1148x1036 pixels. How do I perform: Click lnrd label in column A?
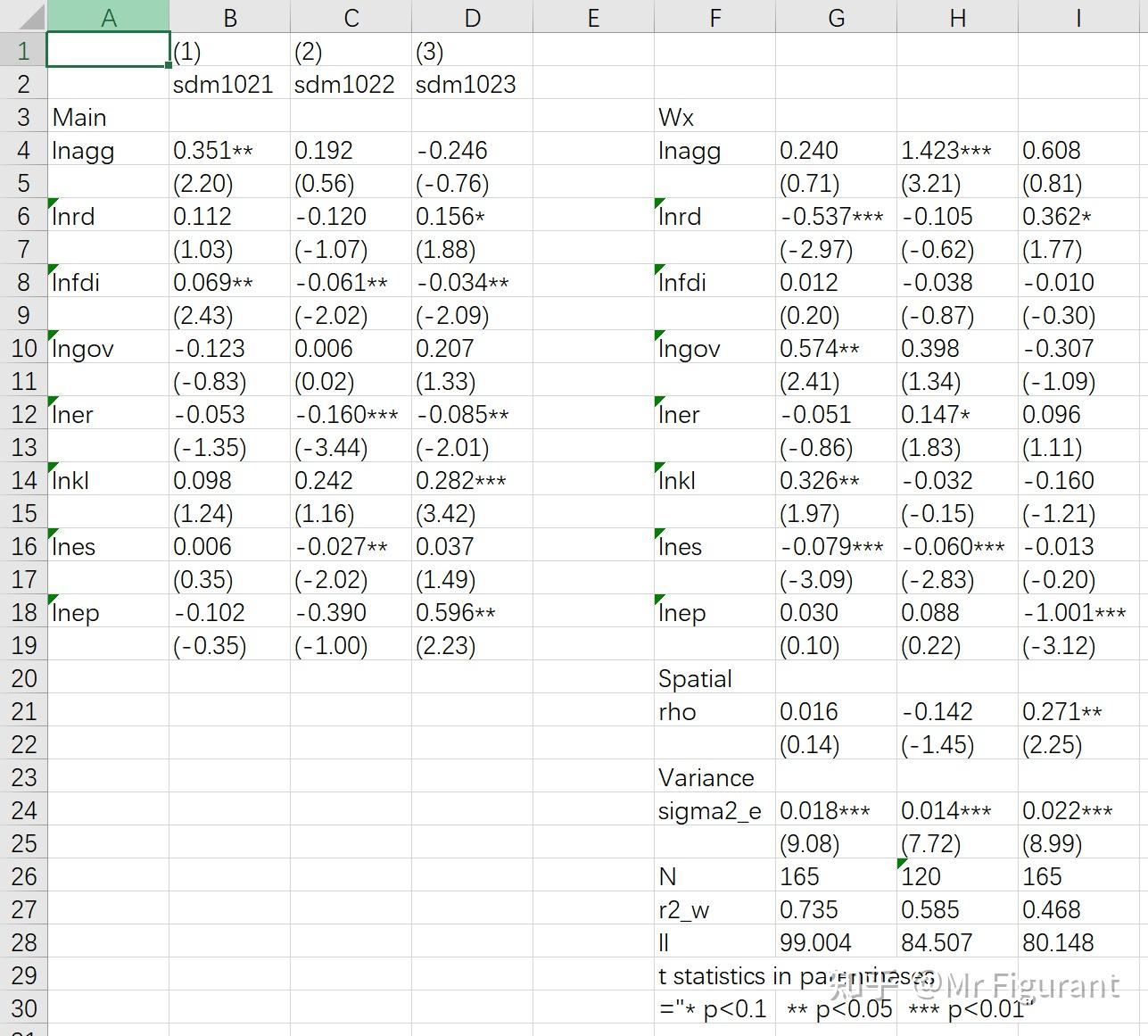click(108, 215)
